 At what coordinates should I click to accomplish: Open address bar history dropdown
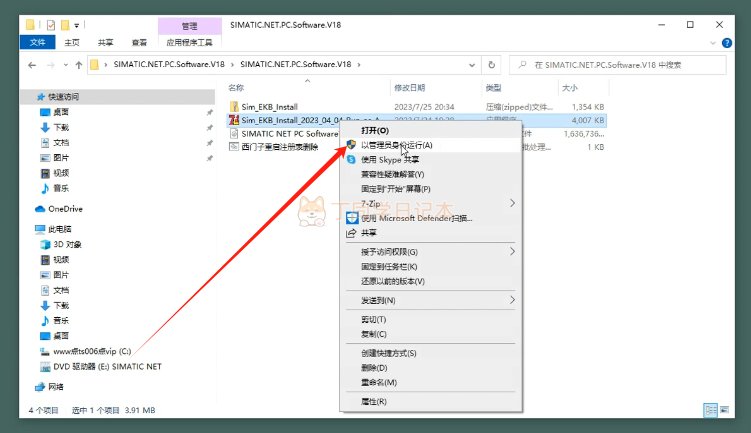pos(472,65)
